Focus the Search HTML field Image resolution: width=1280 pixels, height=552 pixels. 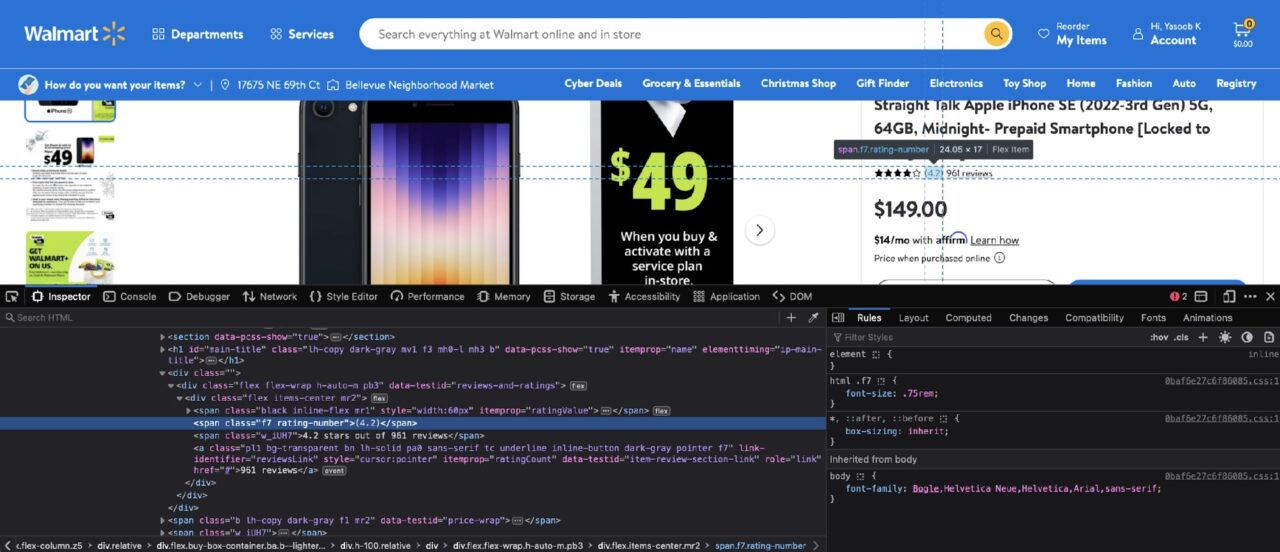[x=390, y=317]
